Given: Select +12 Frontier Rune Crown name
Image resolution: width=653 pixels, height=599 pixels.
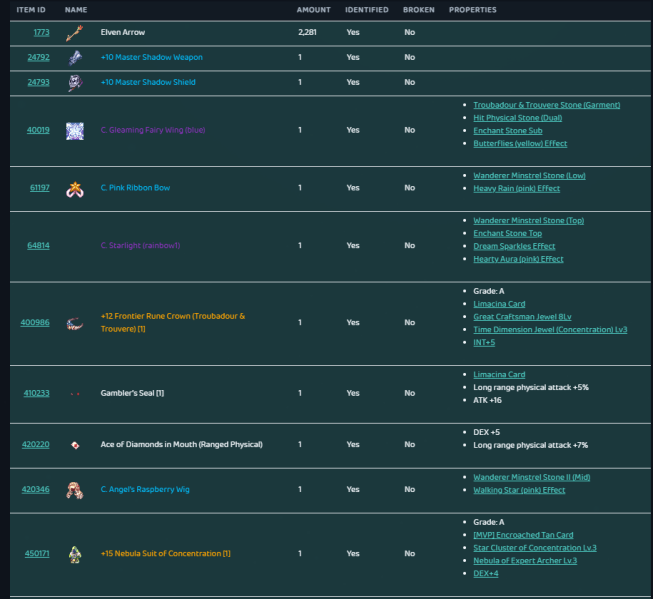Looking at the screenshot, I should tap(173, 323).
